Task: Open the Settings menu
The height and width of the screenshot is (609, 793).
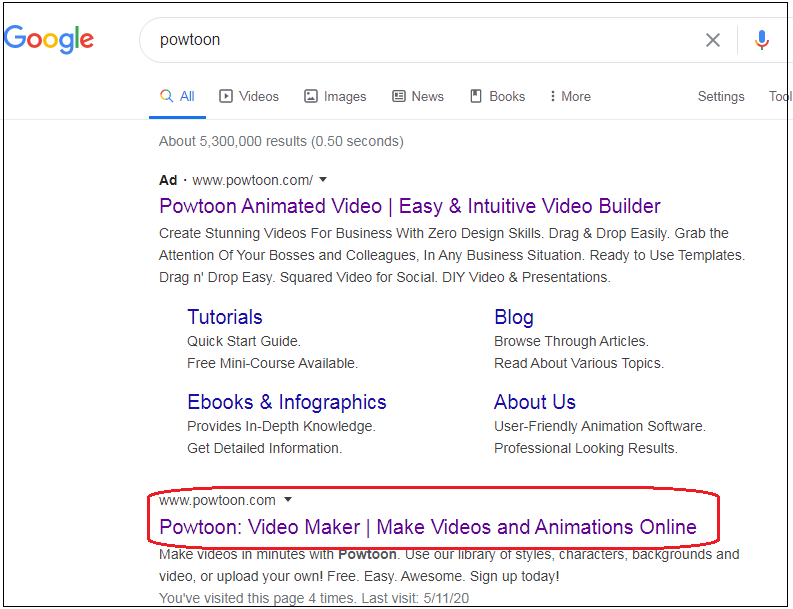Action: pyautogui.click(x=721, y=96)
